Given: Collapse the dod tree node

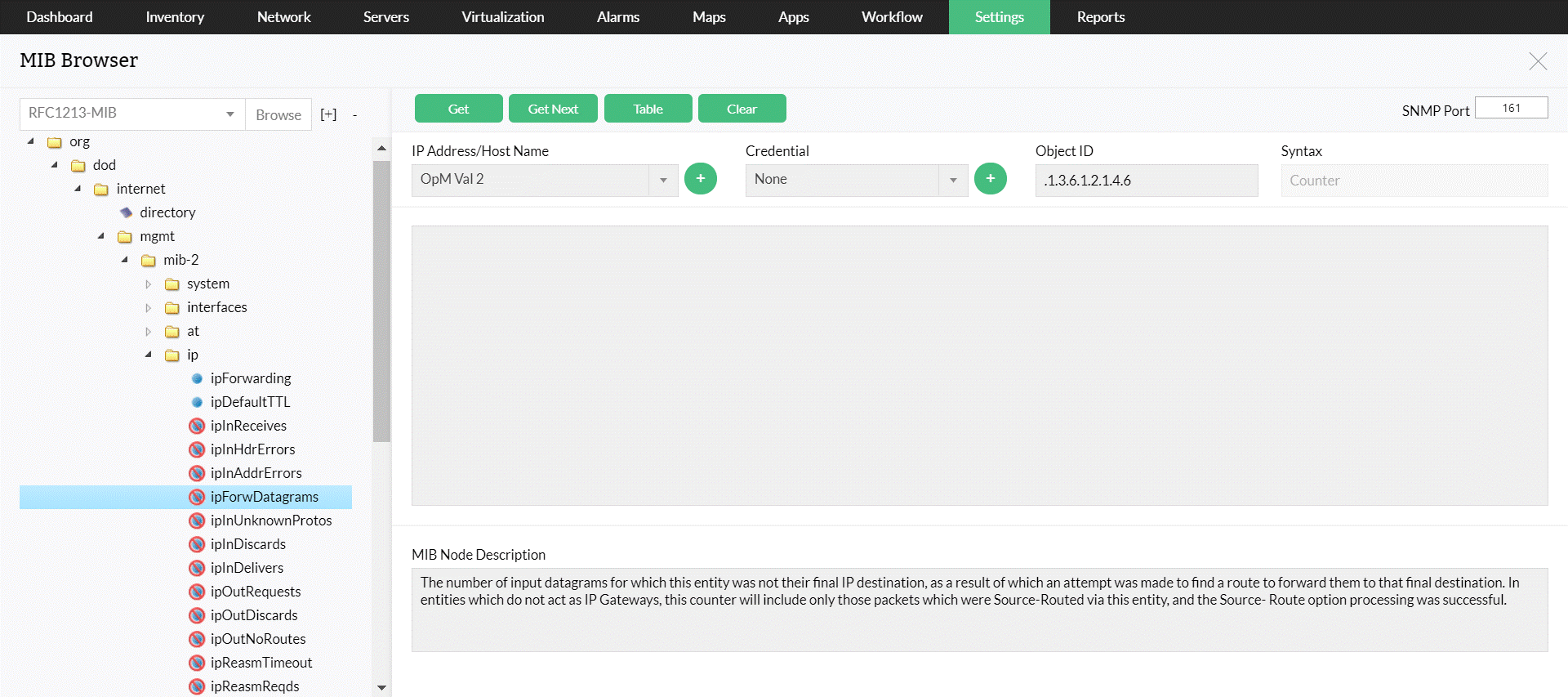Looking at the screenshot, I should (55, 165).
